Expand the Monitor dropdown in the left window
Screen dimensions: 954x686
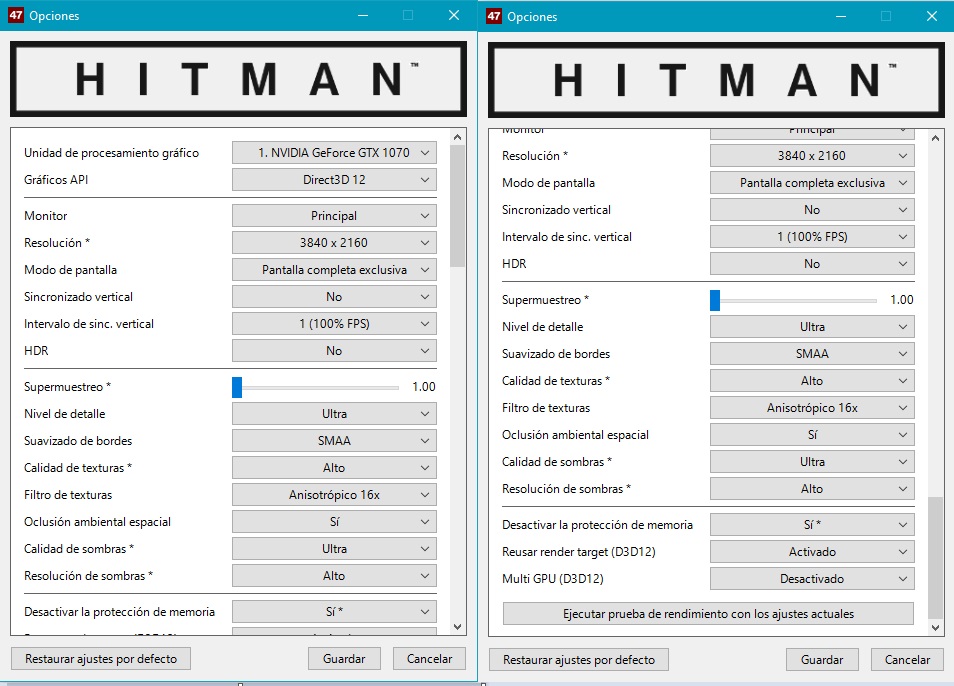[x=334, y=216]
